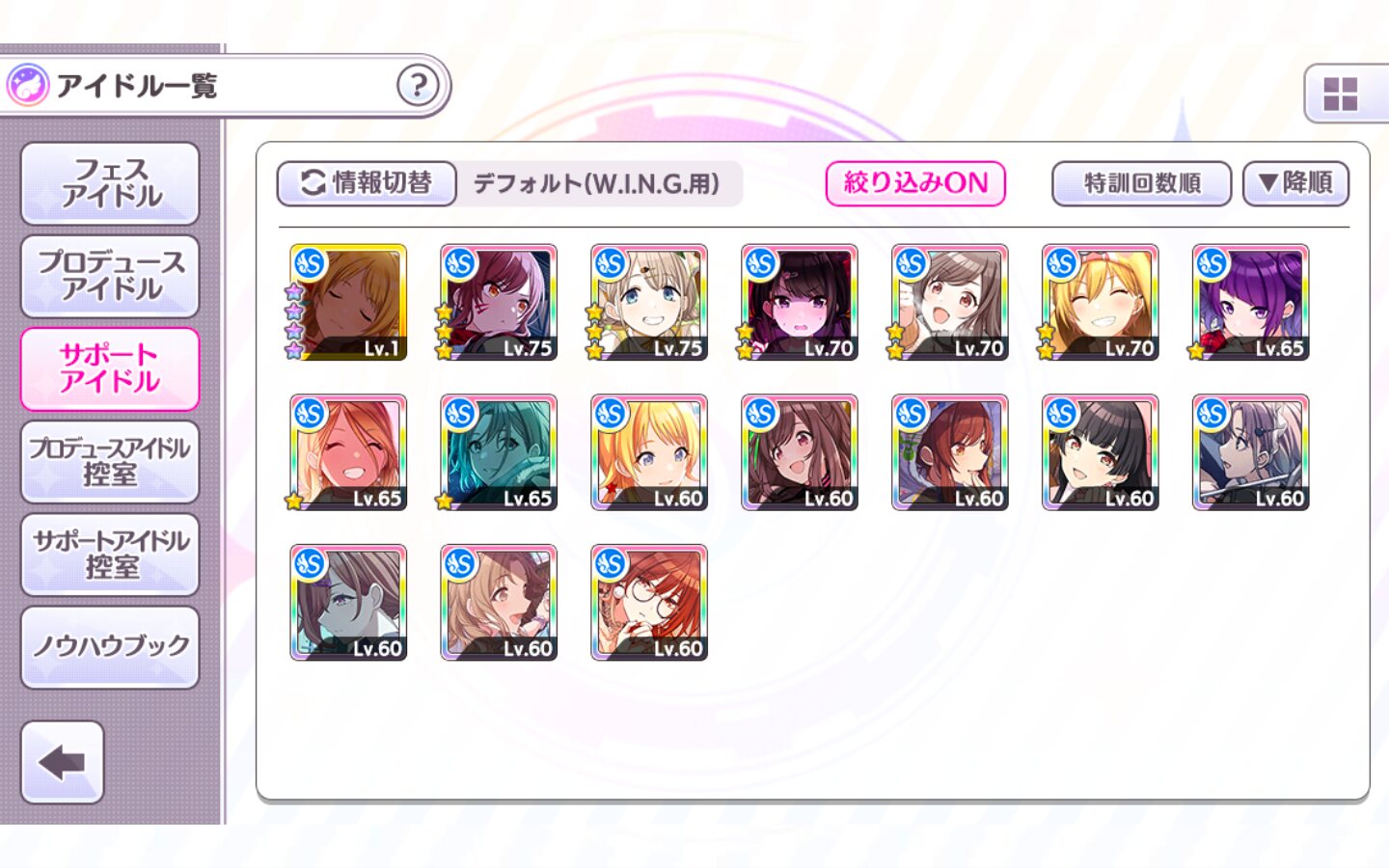This screenshot has height=868, width=1389.
Task: Open プロデュースアイドル控室 waiting room
Action: [x=110, y=461]
